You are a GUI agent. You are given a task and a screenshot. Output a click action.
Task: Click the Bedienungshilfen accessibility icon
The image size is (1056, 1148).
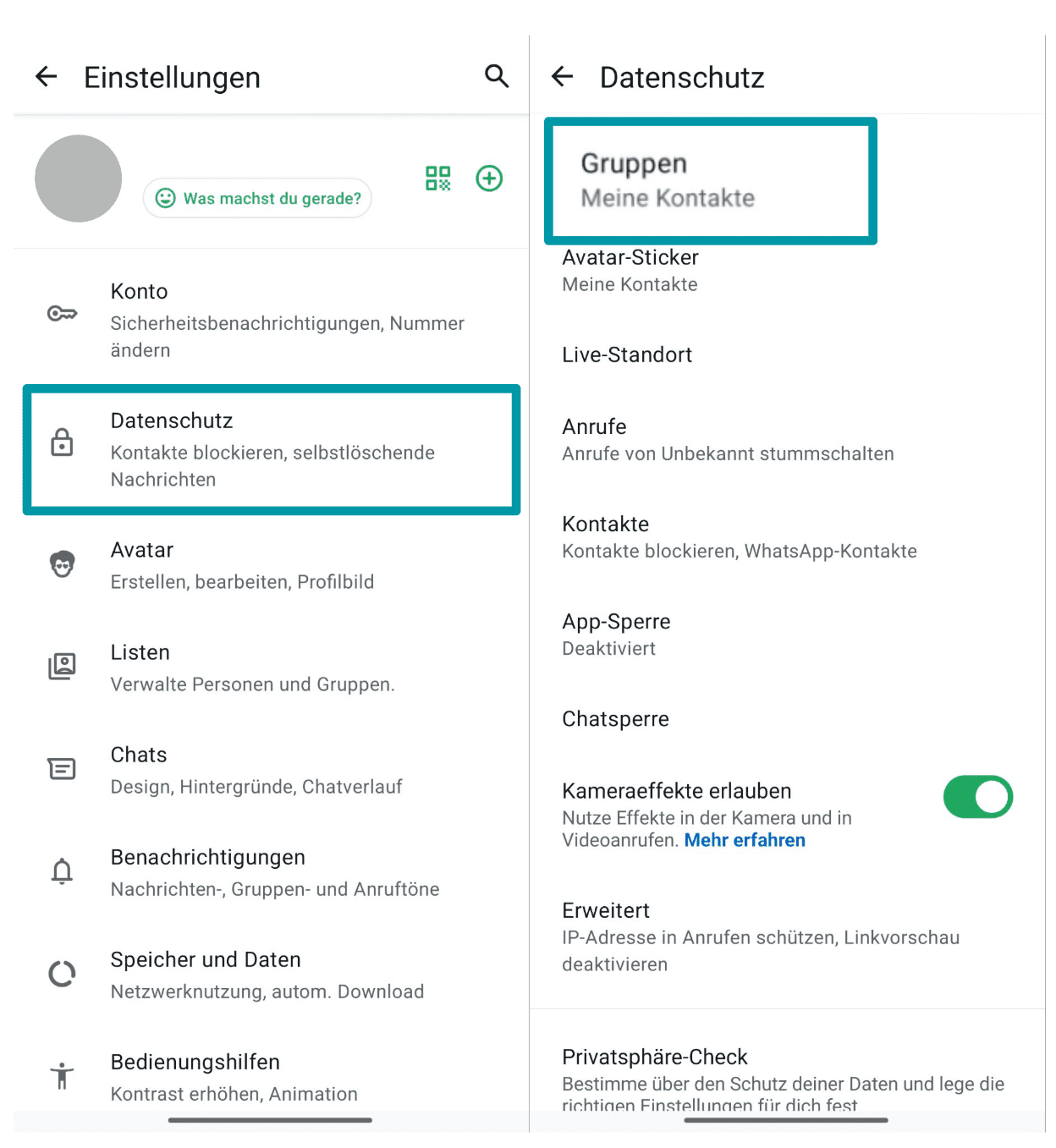(62, 1075)
